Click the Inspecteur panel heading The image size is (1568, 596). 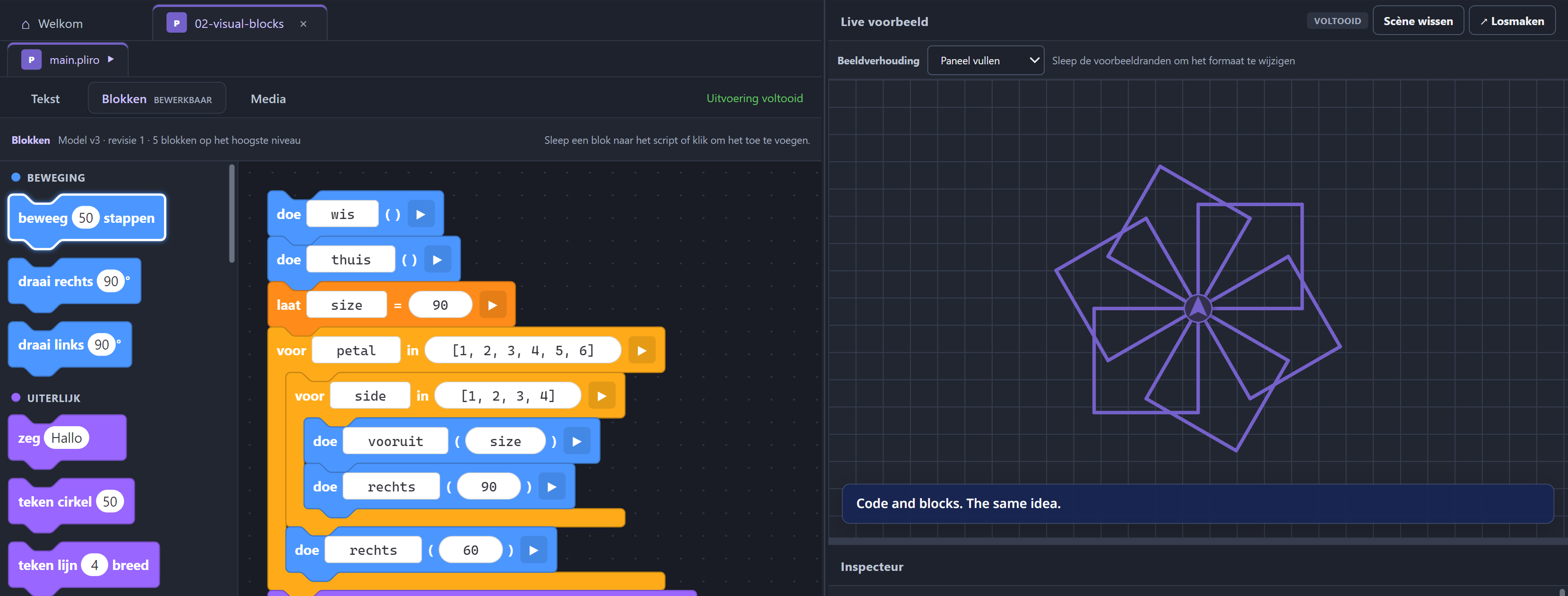[x=872, y=567]
